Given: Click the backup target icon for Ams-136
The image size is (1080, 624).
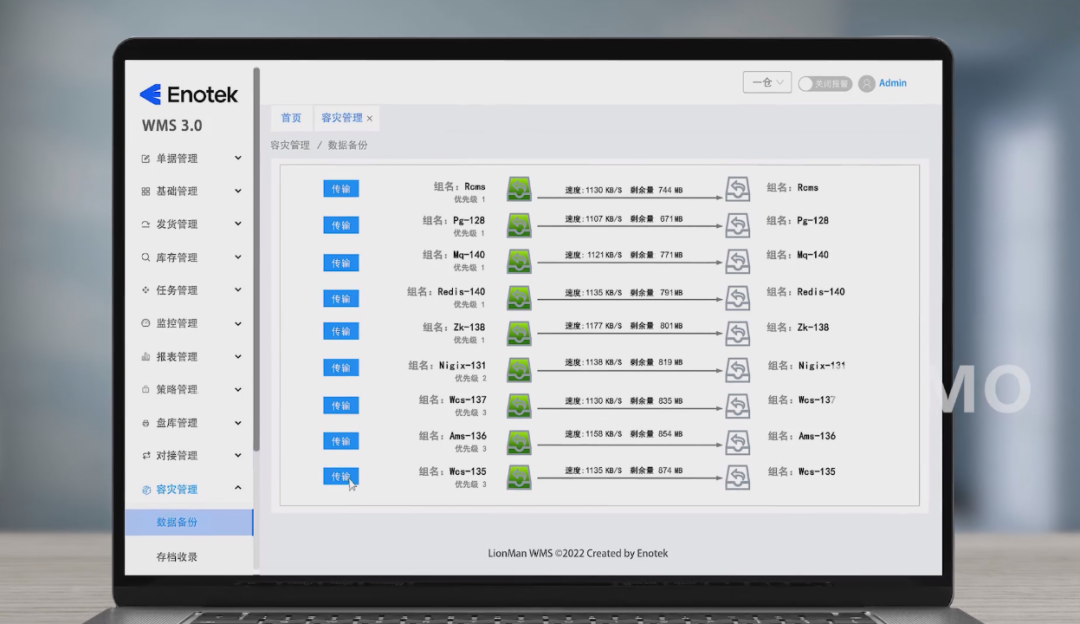Looking at the screenshot, I should click(737, 442).
